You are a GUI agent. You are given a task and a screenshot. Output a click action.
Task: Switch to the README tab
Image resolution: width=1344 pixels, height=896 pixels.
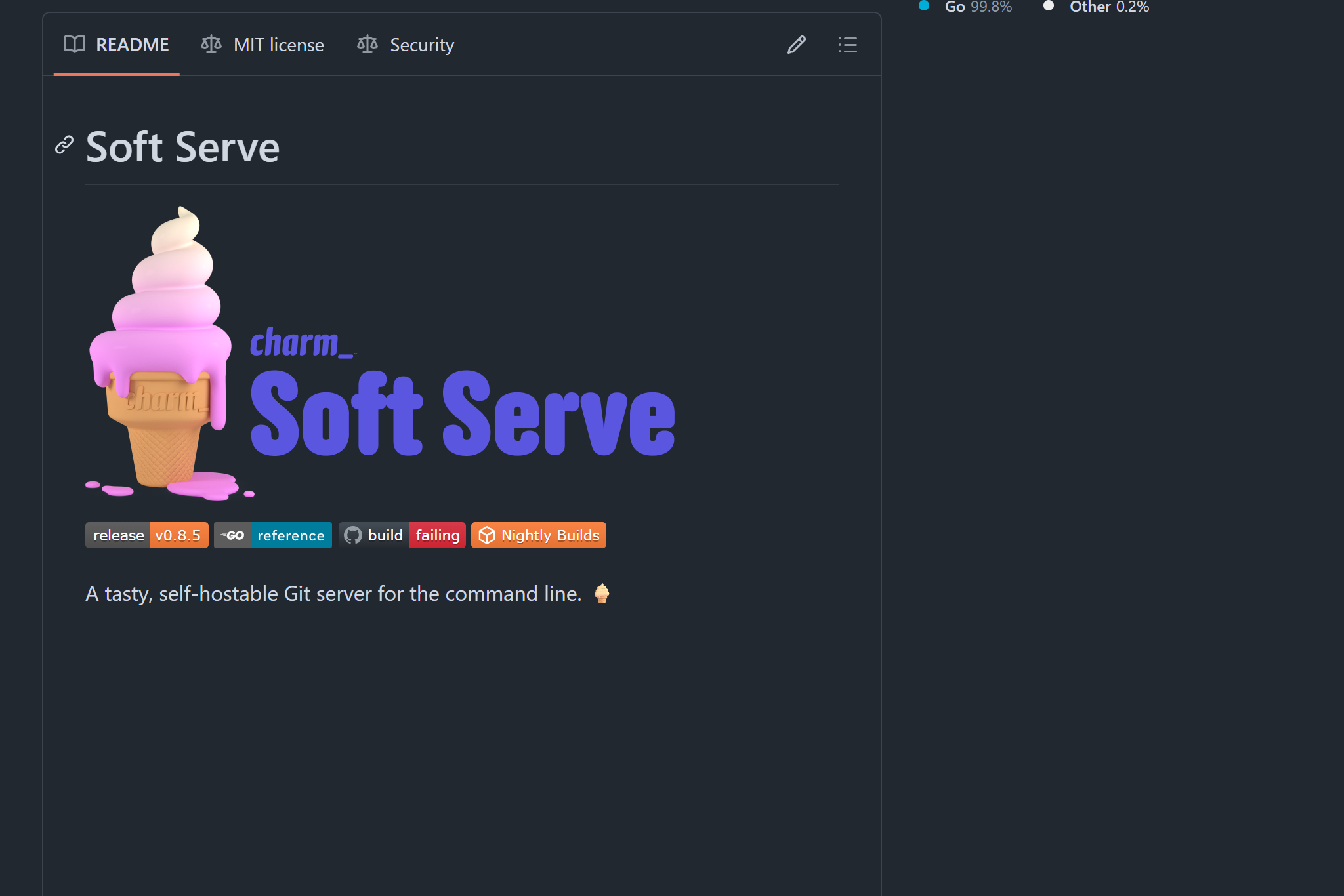click(x=132, y=45)
